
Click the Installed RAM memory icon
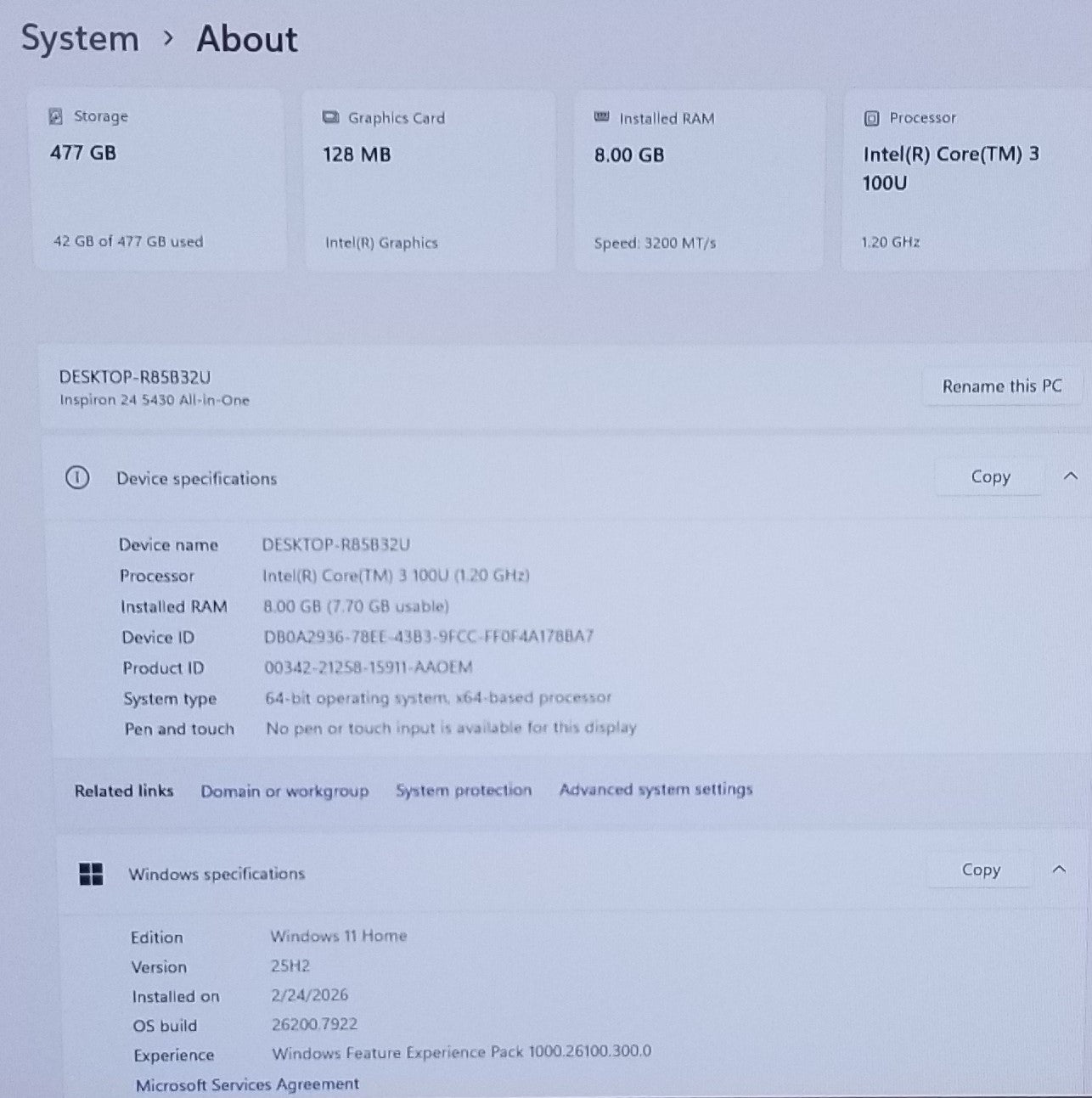[602, 118]
